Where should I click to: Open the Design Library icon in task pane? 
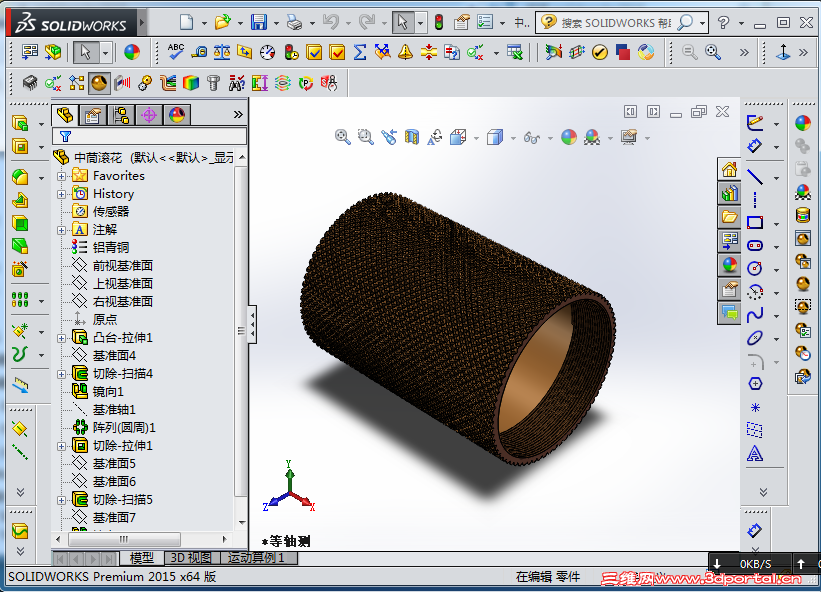729,193
